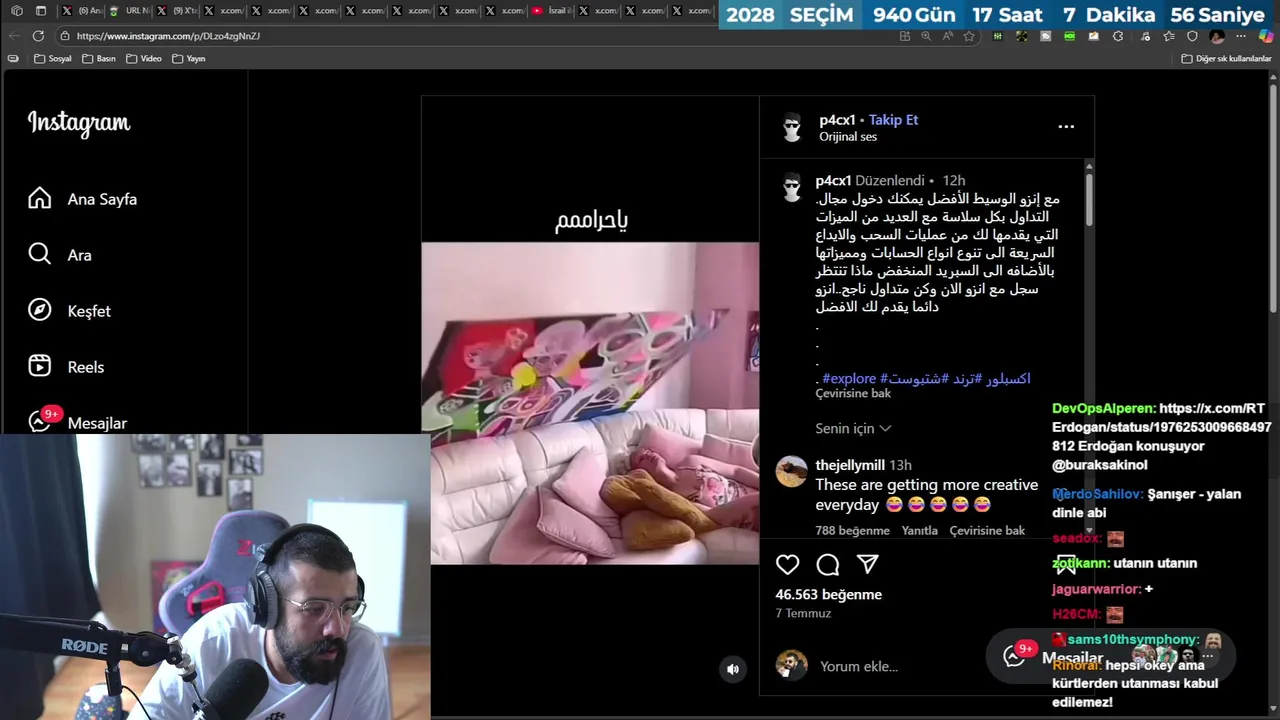The image size is (1280, 720).
Task: Open Video bookmarks folder
Action: 144,59
